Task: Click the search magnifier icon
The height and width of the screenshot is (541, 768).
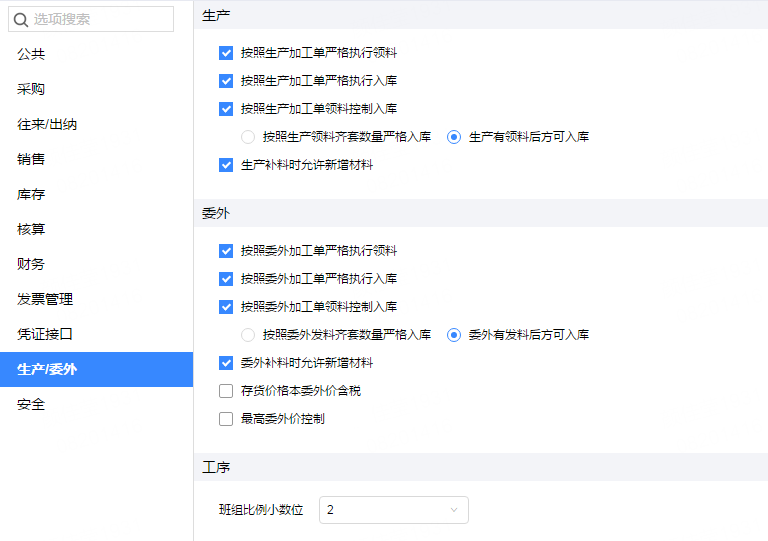Action: [x=21, y=20]
